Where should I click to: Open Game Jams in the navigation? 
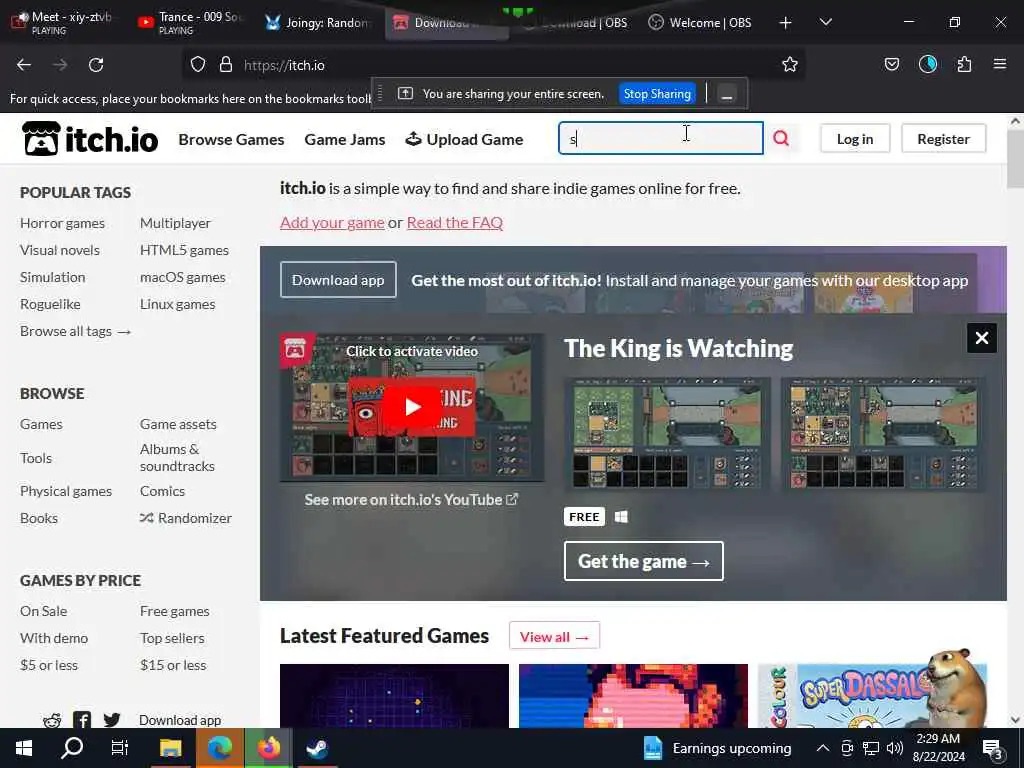(345, 140)
